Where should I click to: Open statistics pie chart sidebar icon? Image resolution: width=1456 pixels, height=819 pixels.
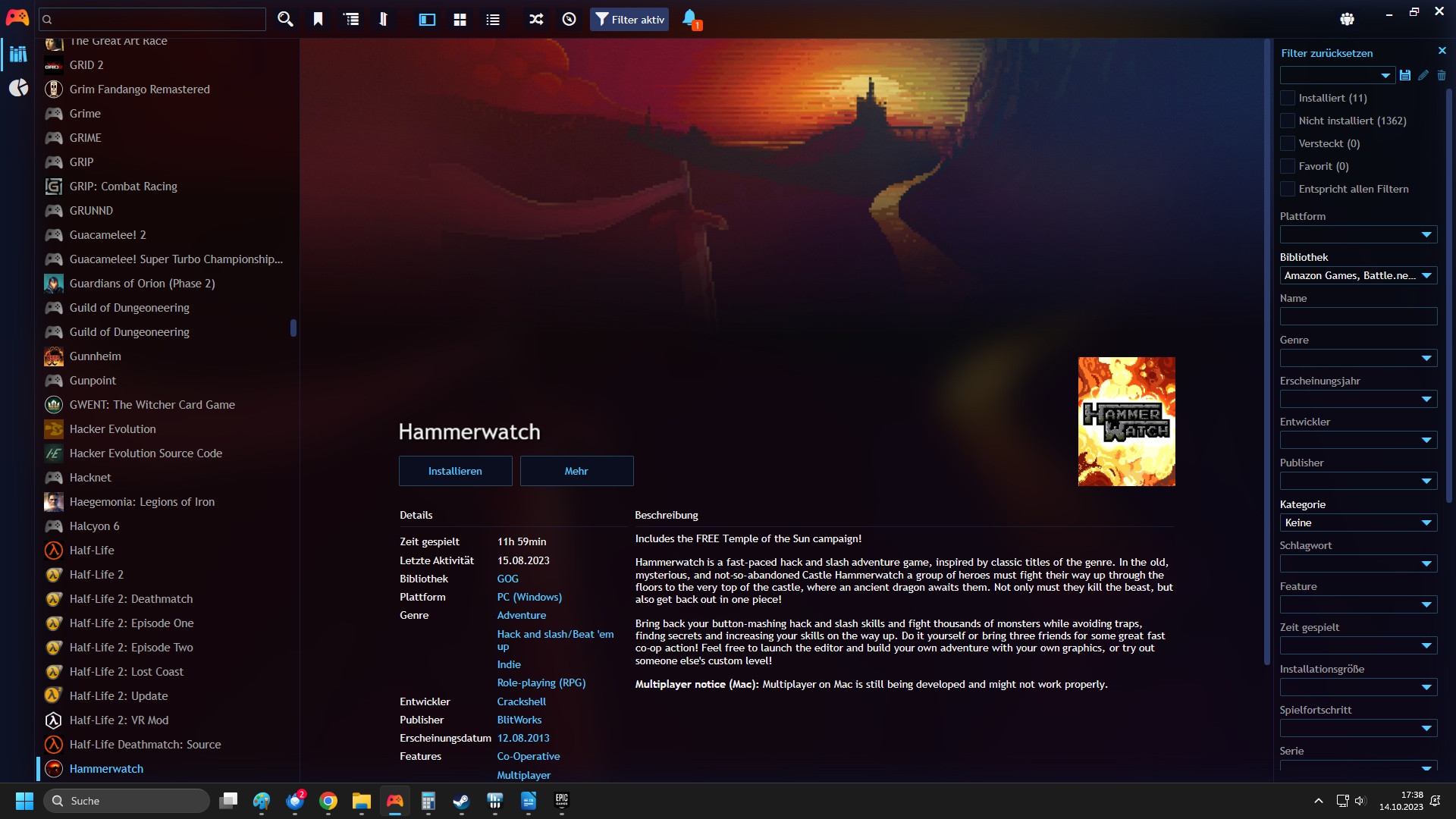18,88
